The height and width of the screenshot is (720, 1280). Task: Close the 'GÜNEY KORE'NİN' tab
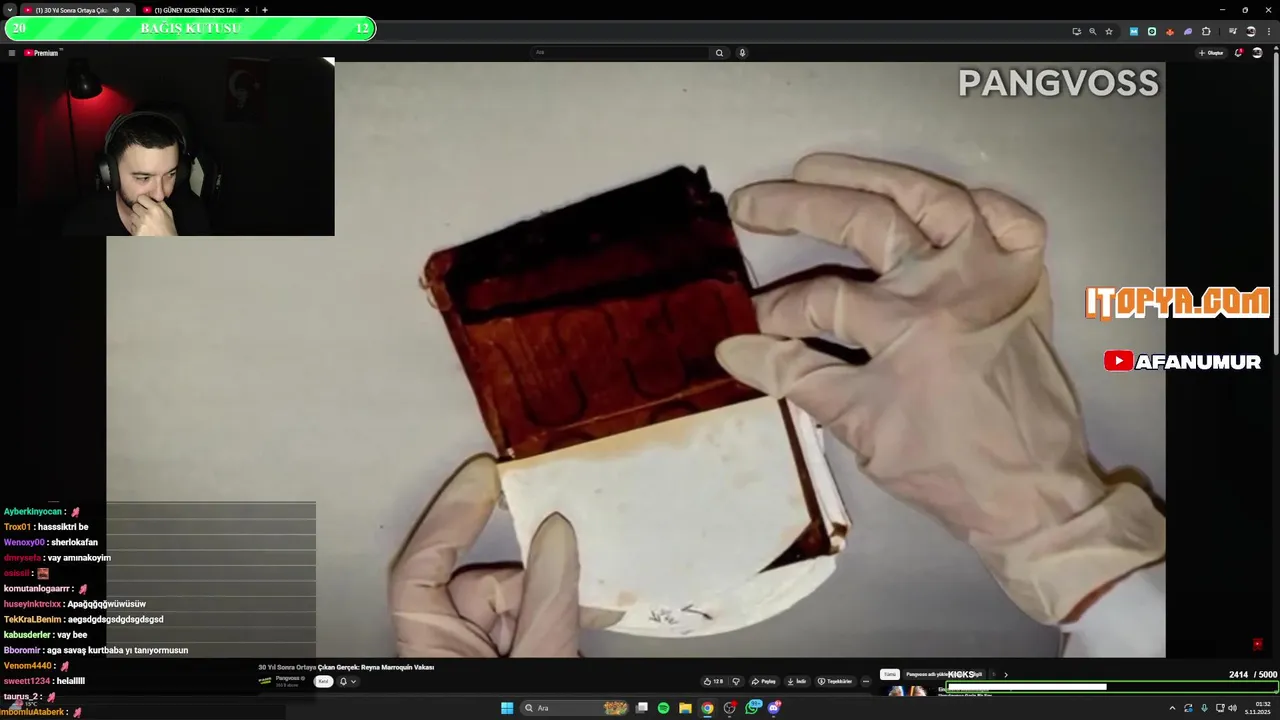(x=247, y=10)
